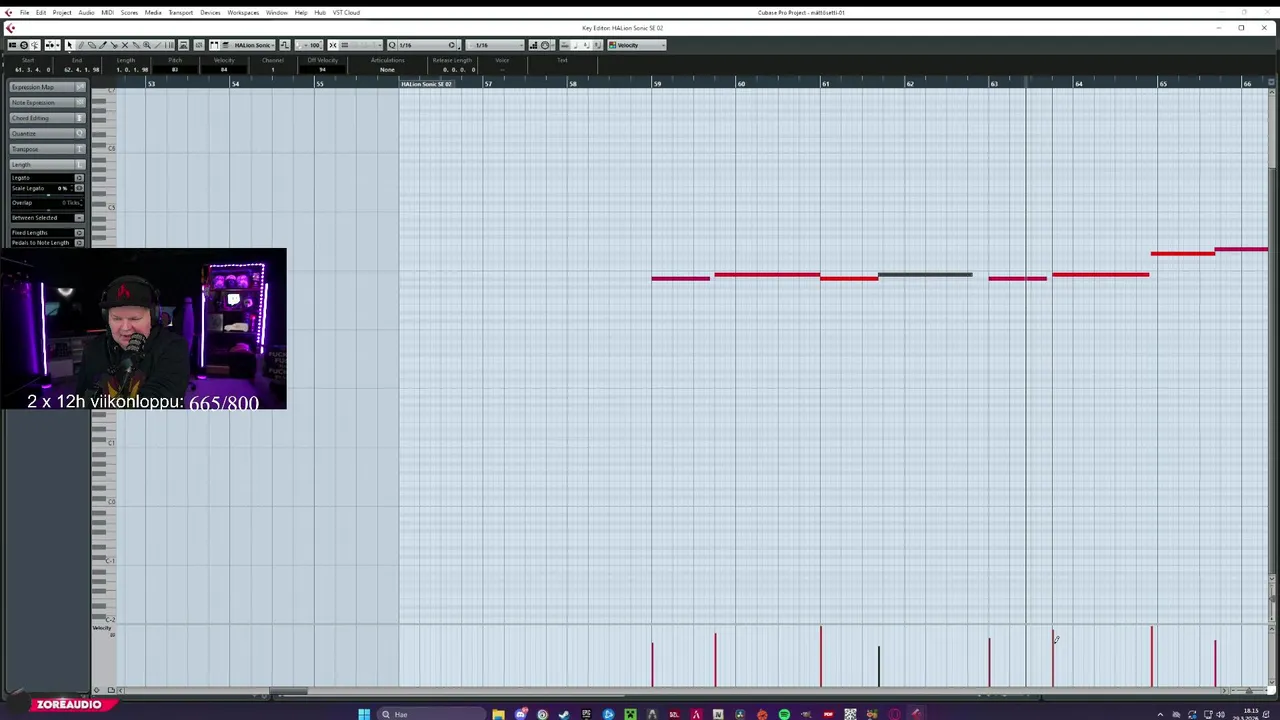Click the Fixed Lengths apply button

click(x=79, y=233)
